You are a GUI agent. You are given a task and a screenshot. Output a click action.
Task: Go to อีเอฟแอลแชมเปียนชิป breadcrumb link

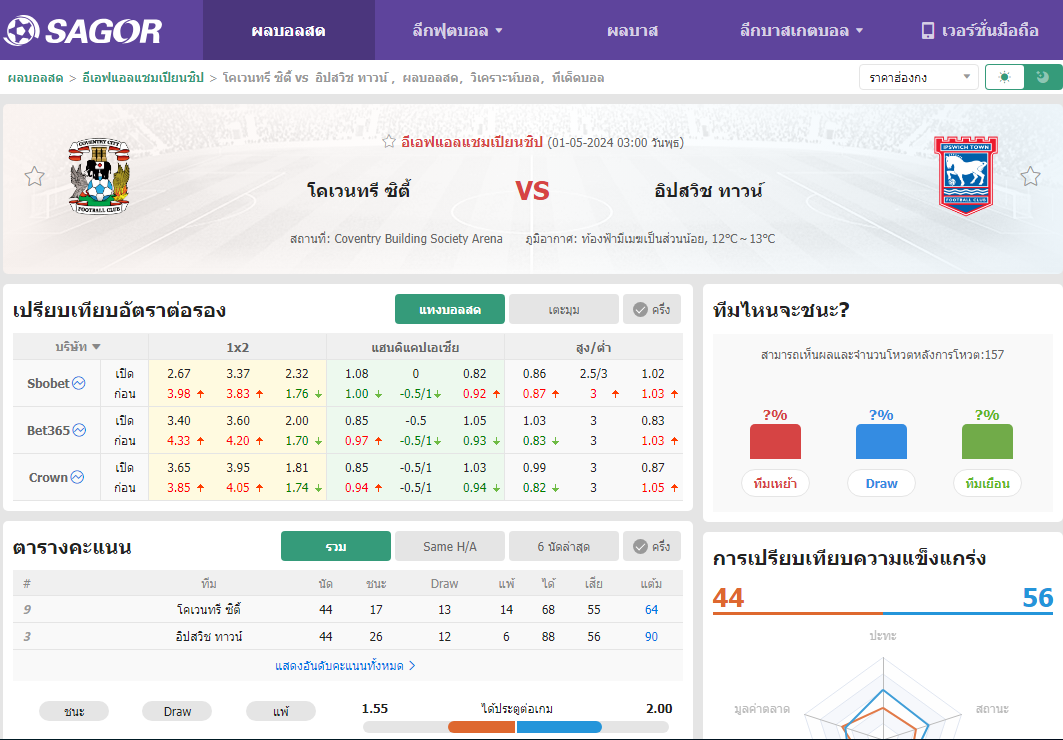tap(142, 77)
